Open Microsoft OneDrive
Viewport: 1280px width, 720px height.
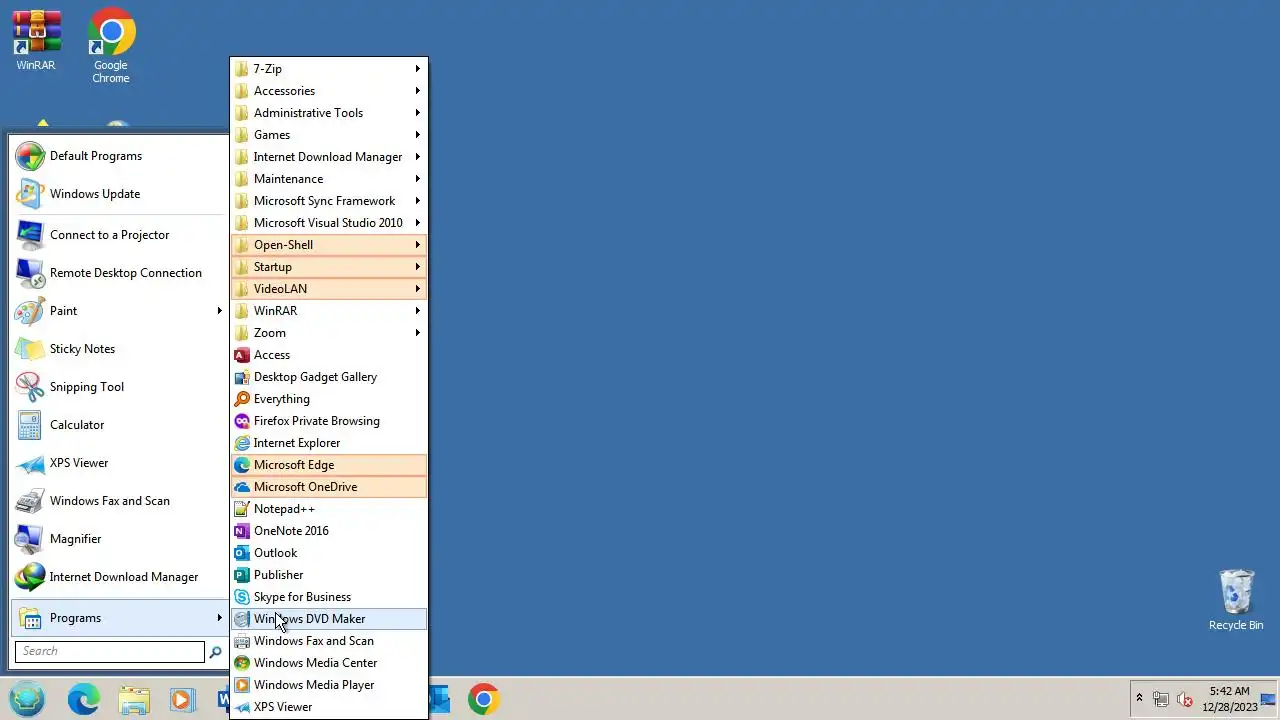[x=329, y=487]
